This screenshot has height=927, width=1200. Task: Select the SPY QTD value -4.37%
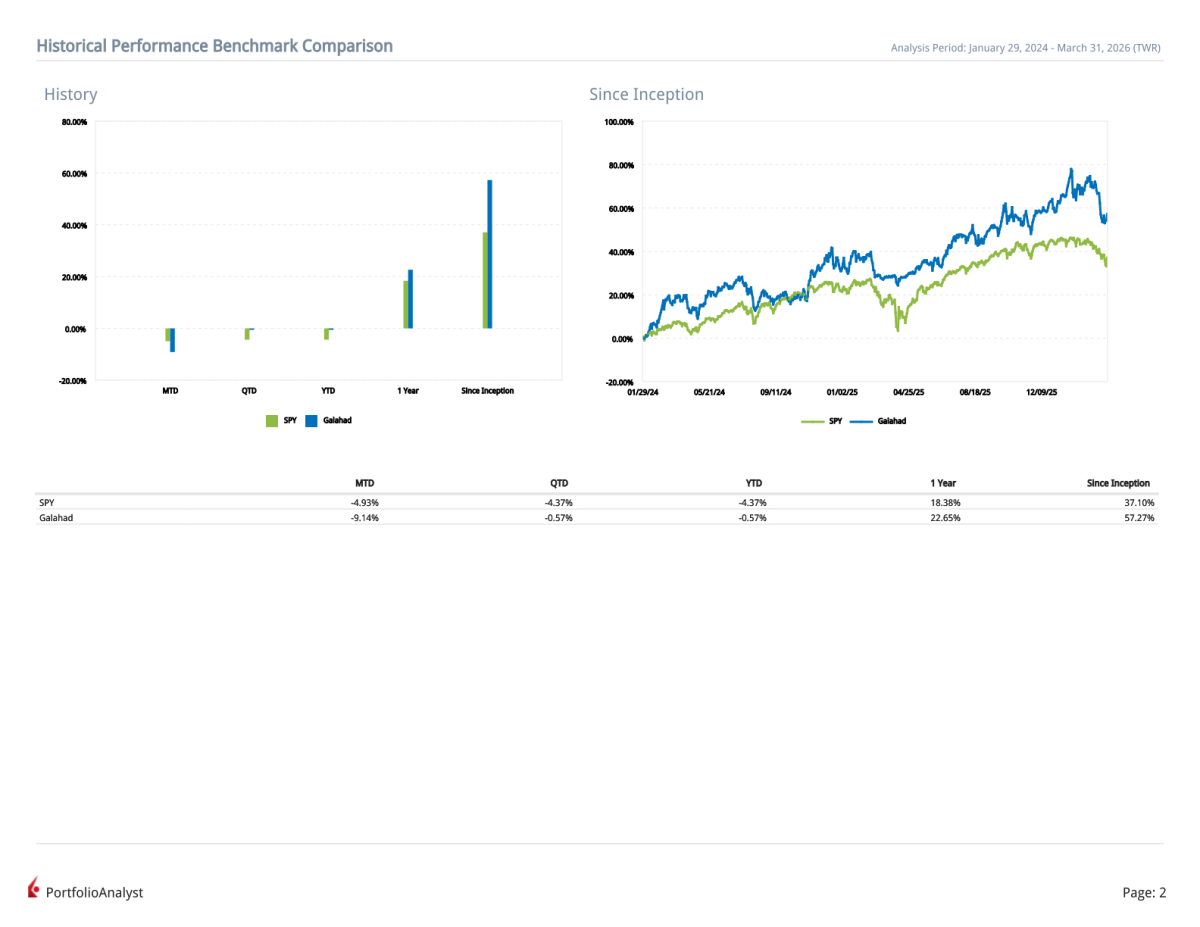click(558, 502)
